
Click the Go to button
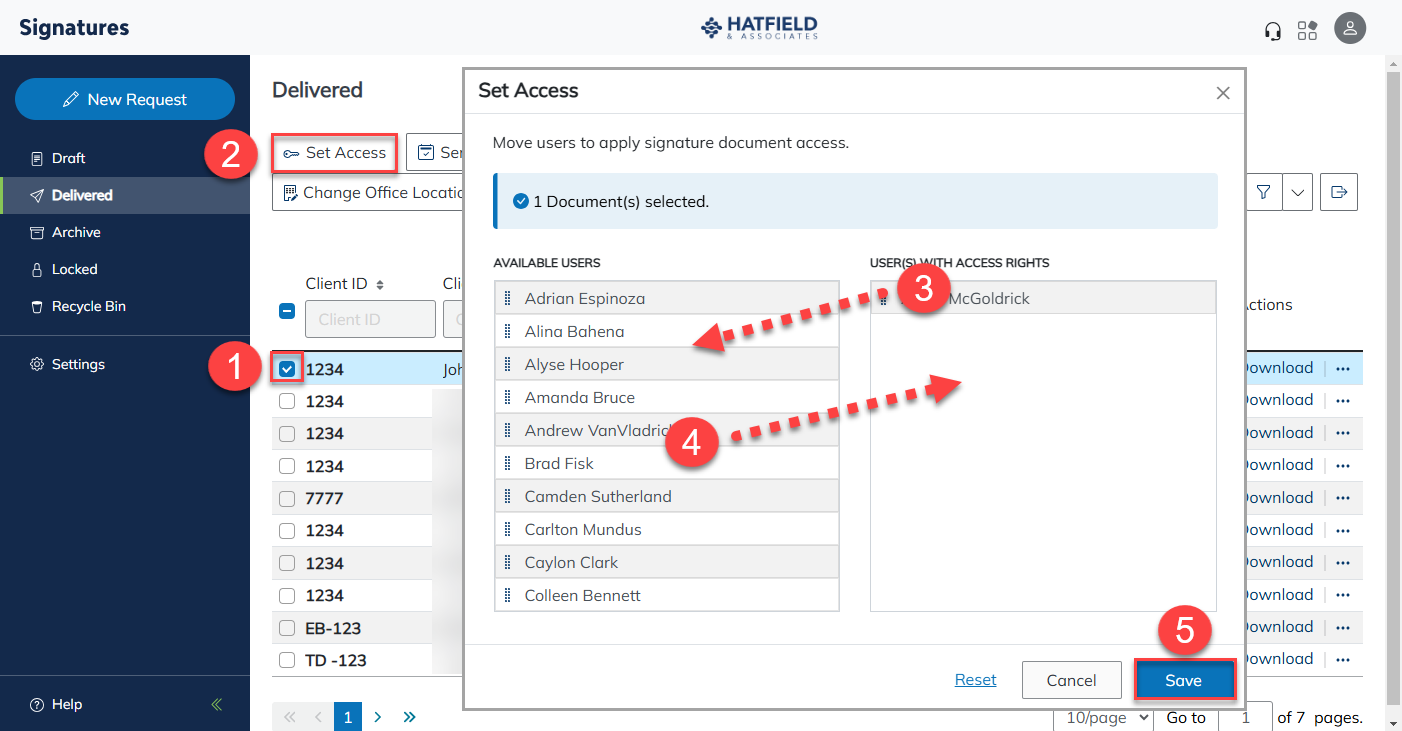[1186, 717]
